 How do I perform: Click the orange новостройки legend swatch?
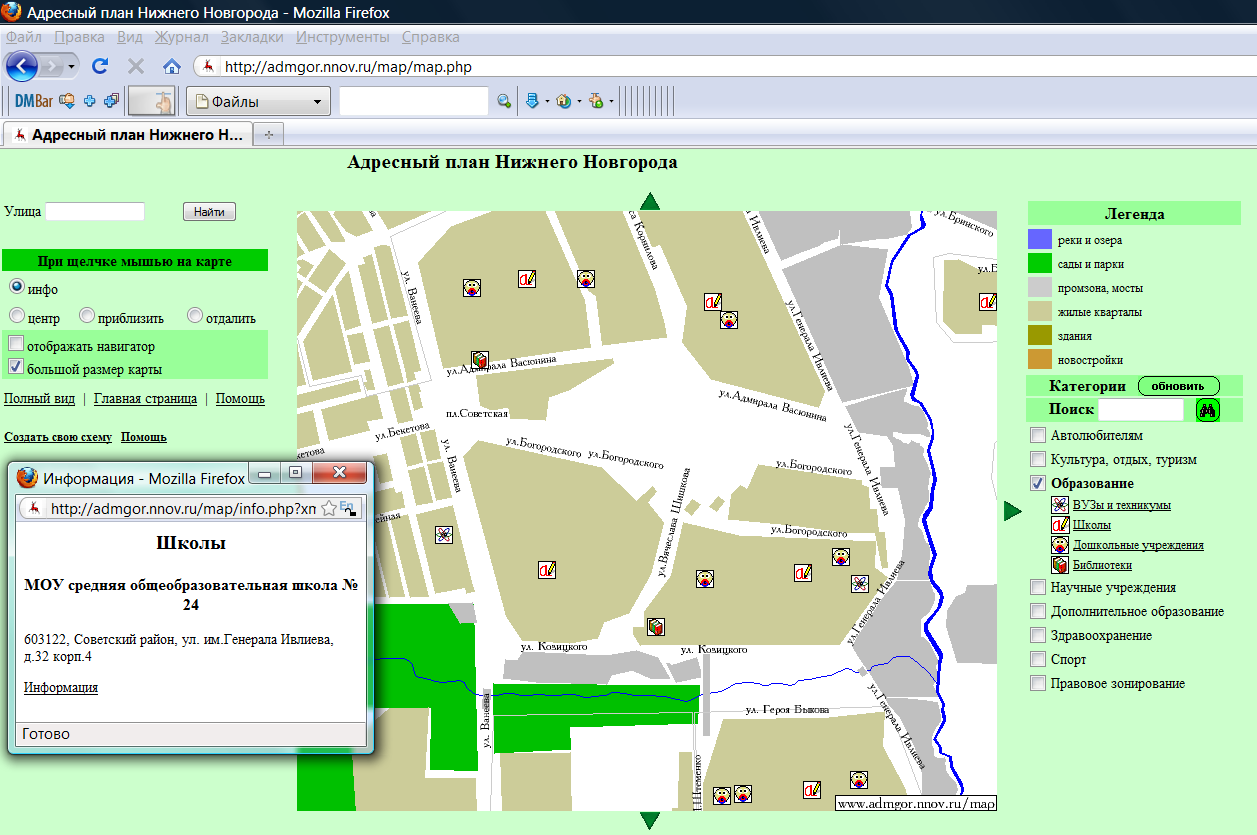coord(1039,360)
